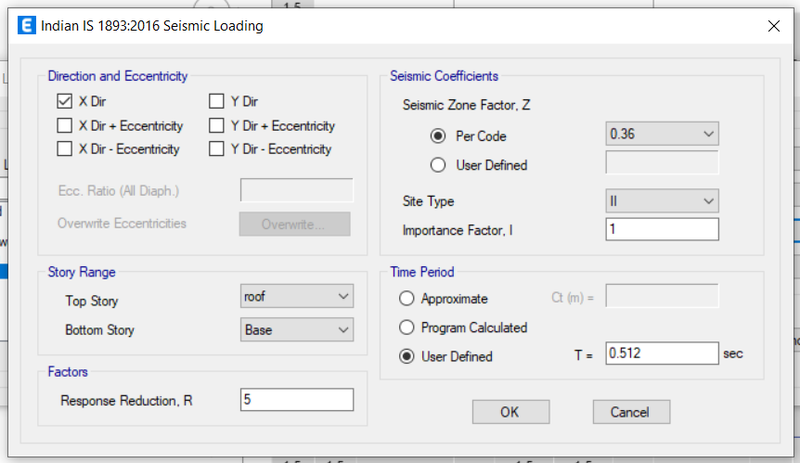The height and width of the screenshot is (463, 800).
Task: Uncheck the X Dir checkbox
Action: coord(64,101)
